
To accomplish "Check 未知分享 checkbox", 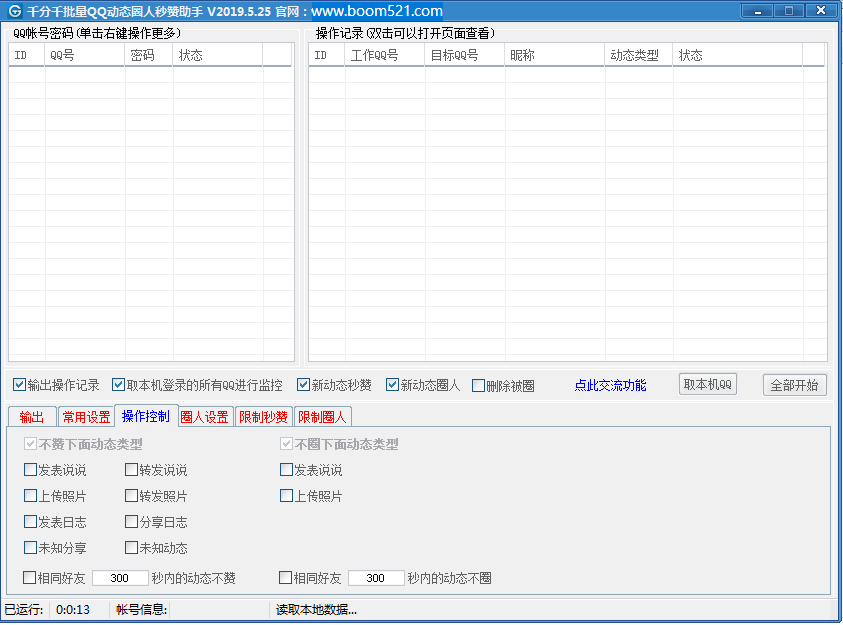I will [x=30, y=548].
